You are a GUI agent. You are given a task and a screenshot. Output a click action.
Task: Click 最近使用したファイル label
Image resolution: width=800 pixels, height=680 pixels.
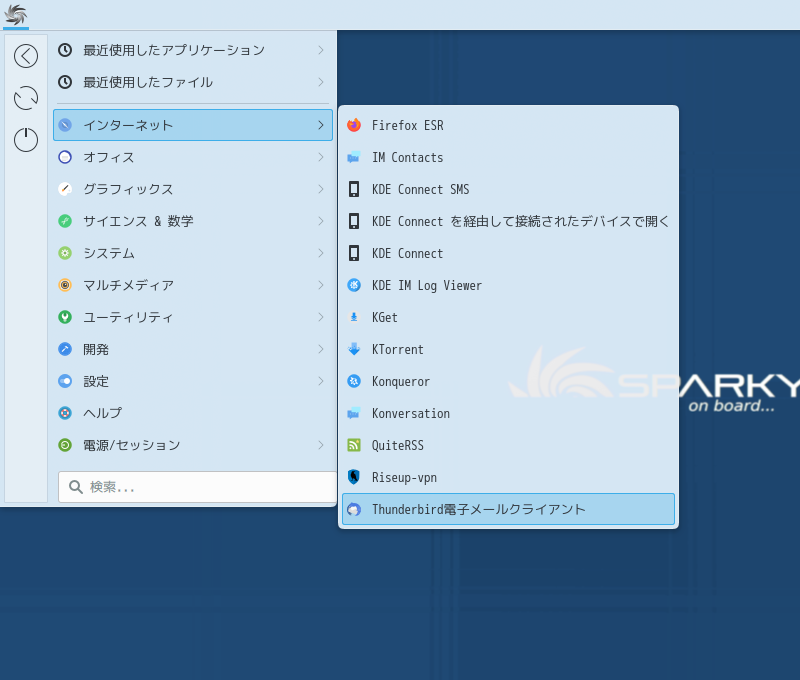(148, 82)
